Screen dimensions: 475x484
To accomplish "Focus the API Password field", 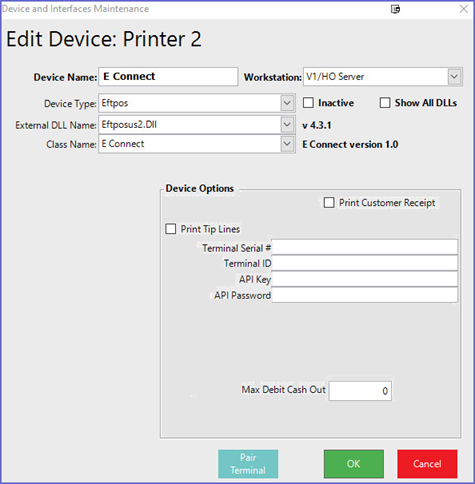I will tap(365, 295).
